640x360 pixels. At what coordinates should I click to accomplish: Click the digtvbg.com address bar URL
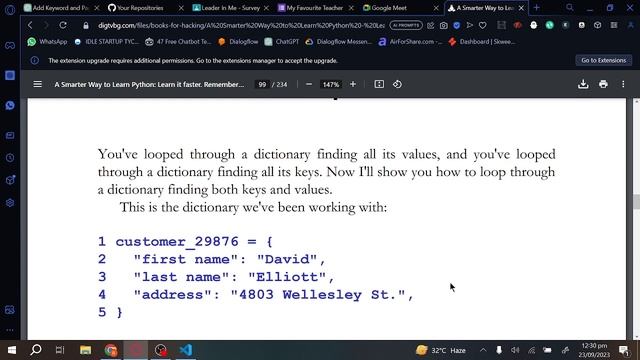(x=241, y=25)
